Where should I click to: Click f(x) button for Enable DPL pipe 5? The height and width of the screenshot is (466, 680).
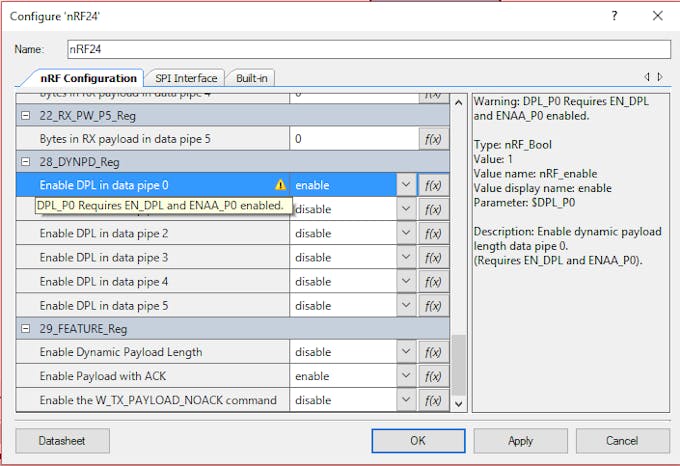coord(433,306)
